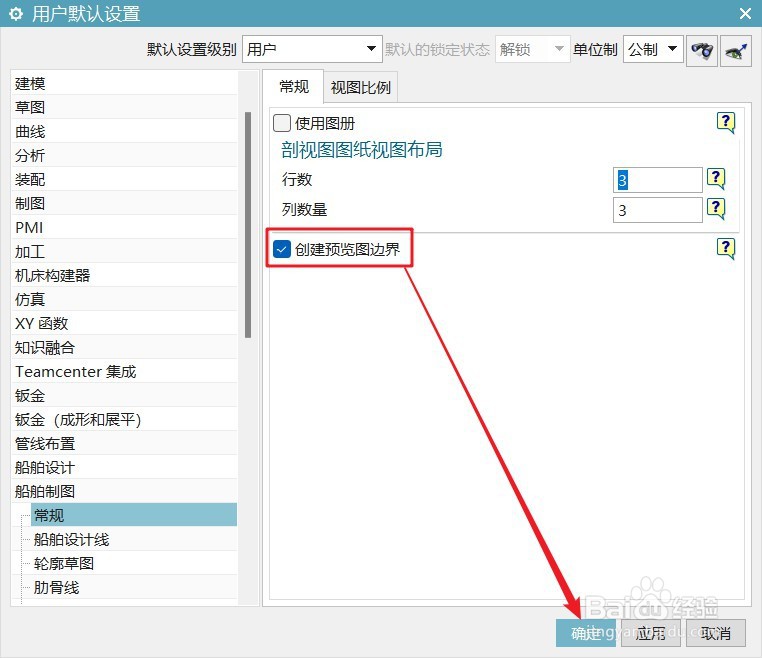
Task: Select 制图 in category list
Action: pyautogui.click(x=124, y=203)
